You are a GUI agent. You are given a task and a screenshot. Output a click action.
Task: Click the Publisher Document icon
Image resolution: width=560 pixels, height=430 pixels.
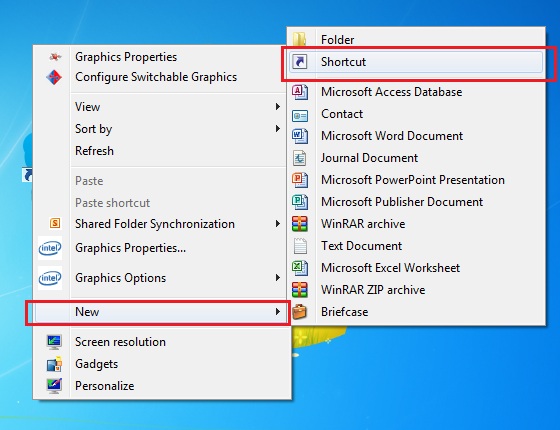coord(300,202)
